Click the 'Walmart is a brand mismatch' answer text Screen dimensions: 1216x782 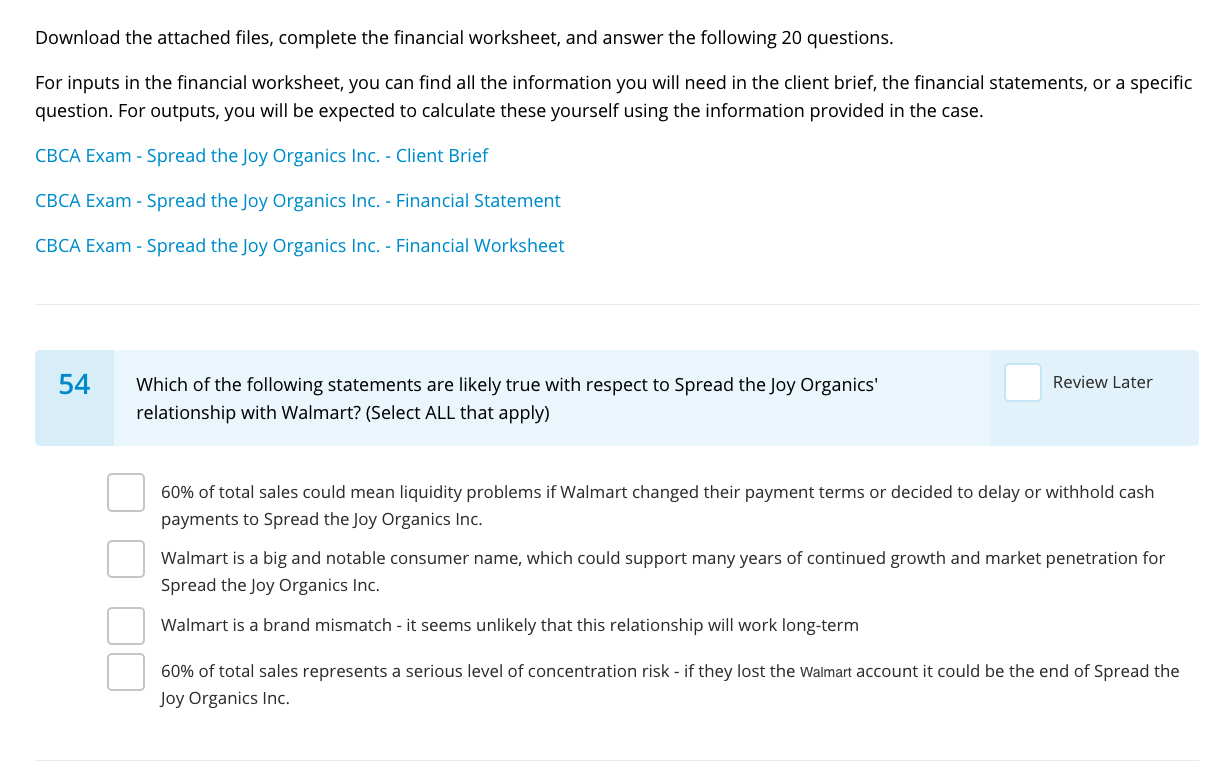click(509, 626)
